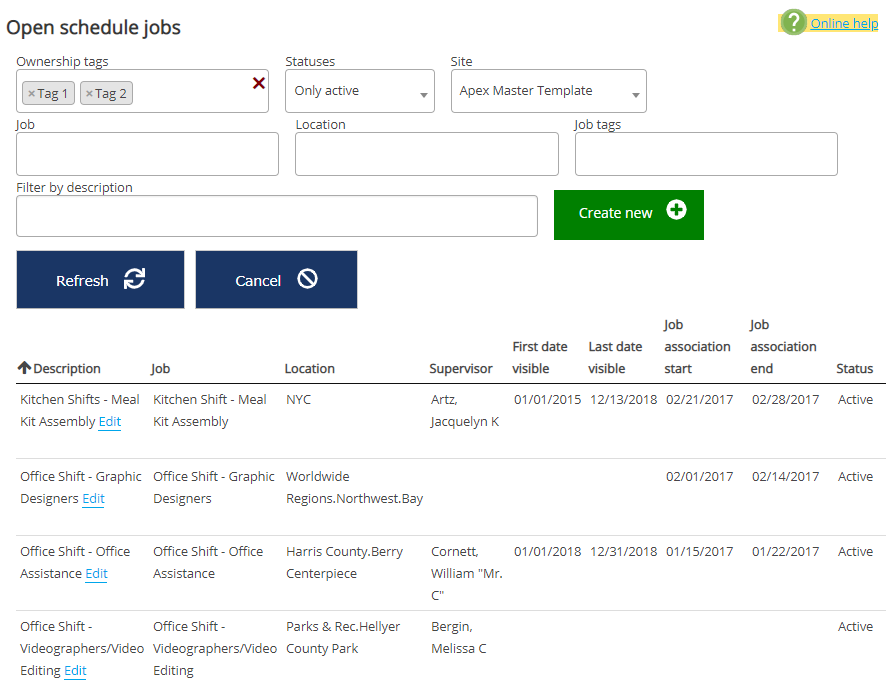Edit Kitchen Shifts - Meal Kit Assembly
The image size is (888, 700).
110,422
